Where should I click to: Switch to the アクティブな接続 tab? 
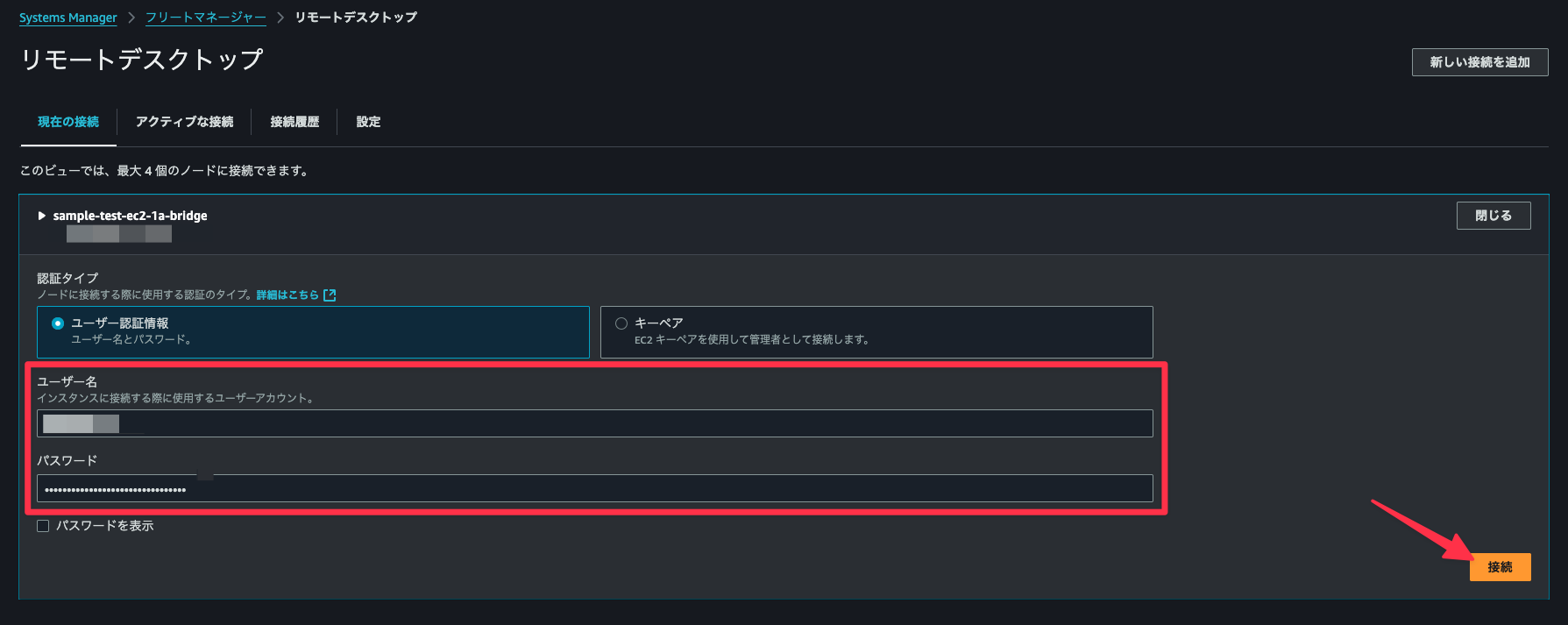click(184, 122)
